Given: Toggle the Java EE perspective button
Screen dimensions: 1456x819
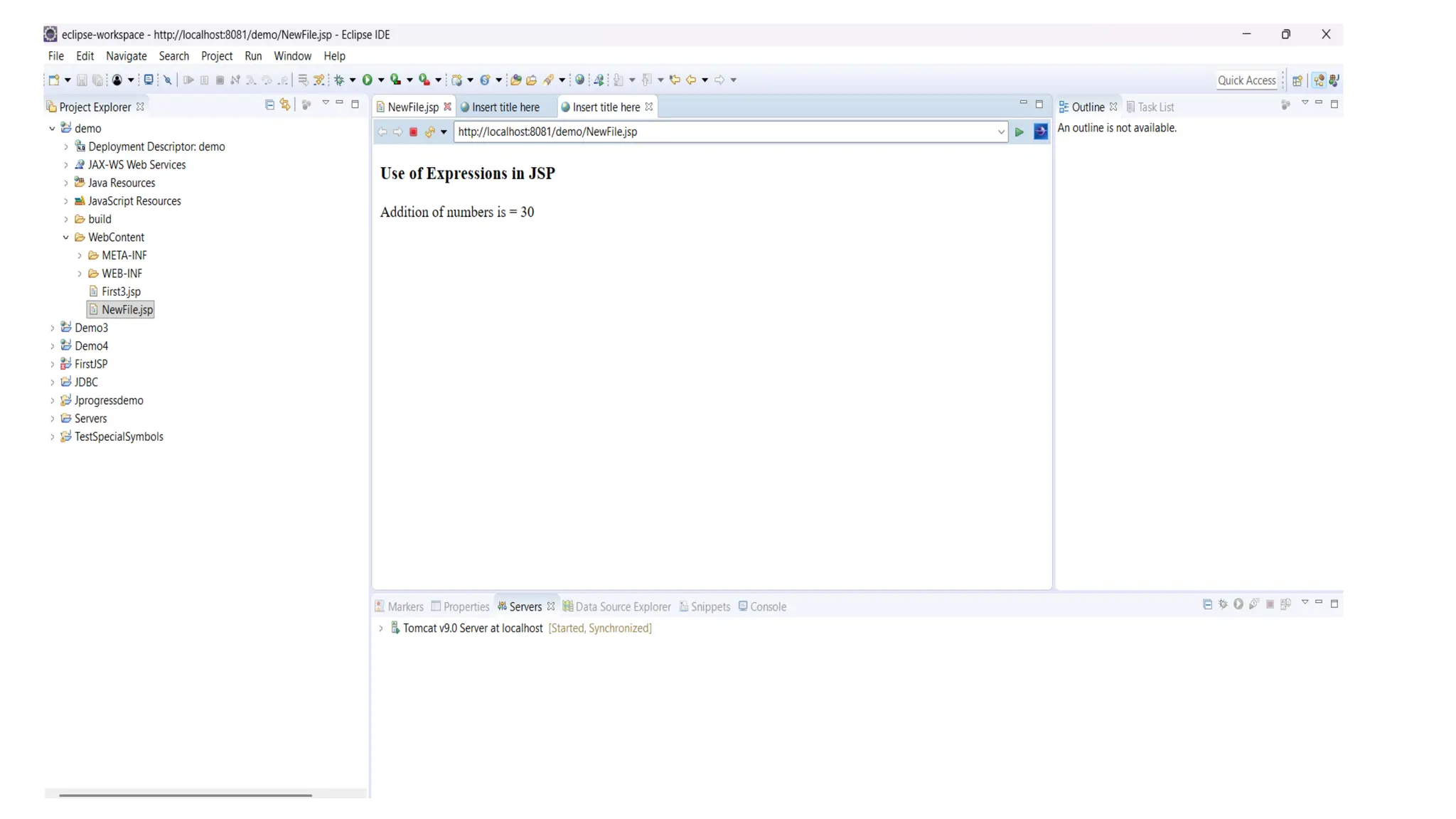Looking at the screenshot, I should tap(1319, 80).
